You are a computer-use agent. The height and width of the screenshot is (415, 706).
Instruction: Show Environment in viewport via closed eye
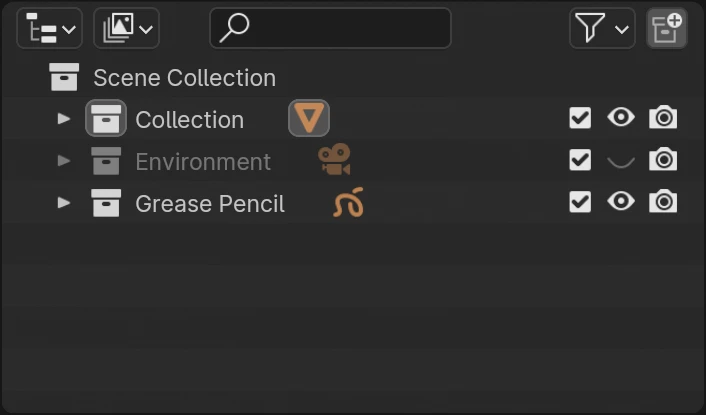[x=621, y=161]
